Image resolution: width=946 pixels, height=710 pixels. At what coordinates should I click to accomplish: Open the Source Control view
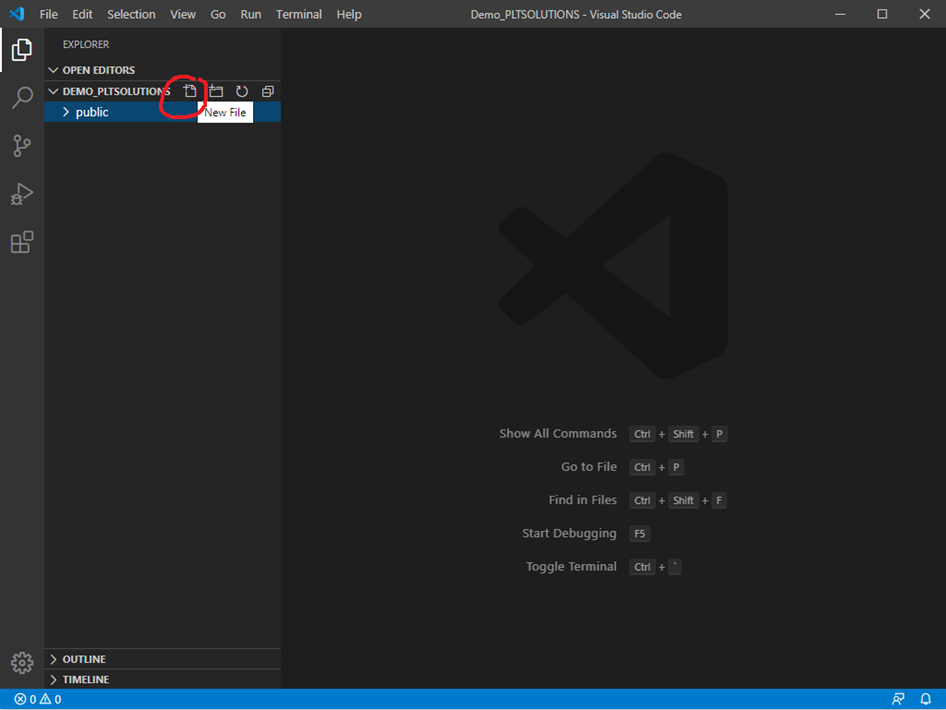coord(22,145)
